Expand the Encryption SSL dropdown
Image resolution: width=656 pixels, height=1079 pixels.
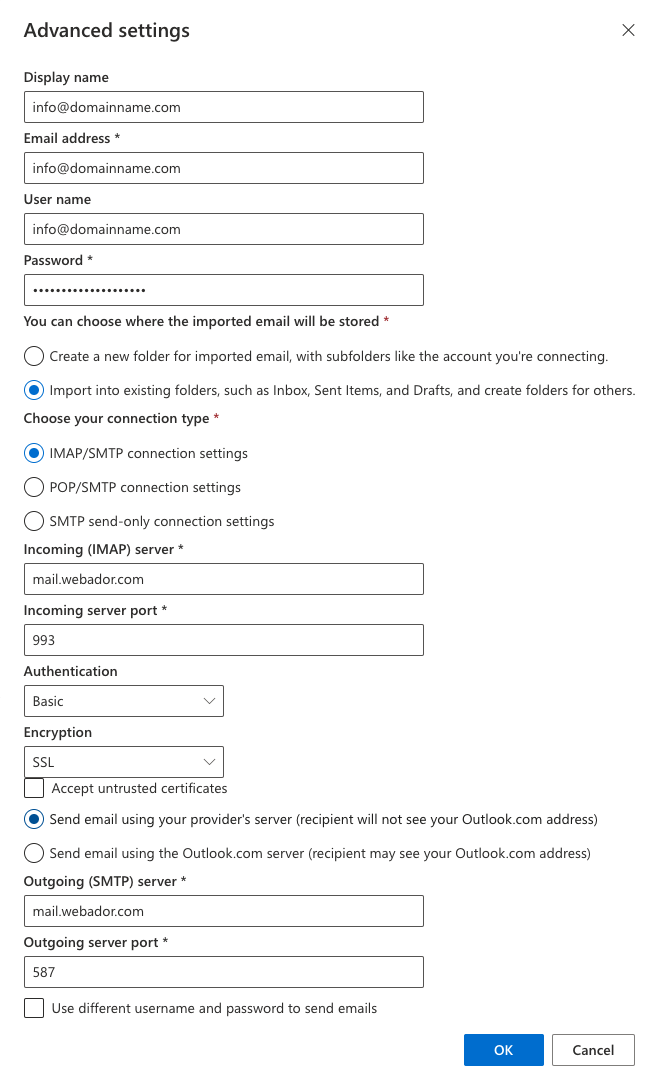click(x=123, y=762)
